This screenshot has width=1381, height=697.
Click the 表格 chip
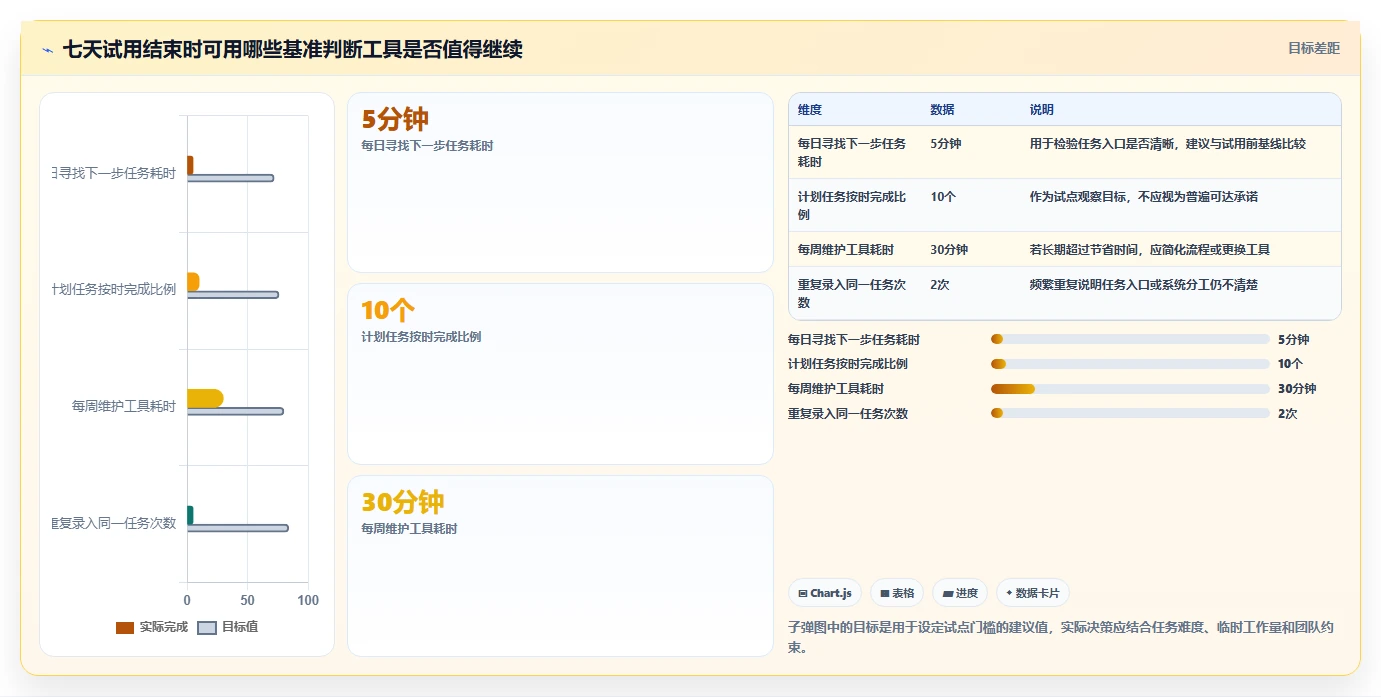pos(897,593)
